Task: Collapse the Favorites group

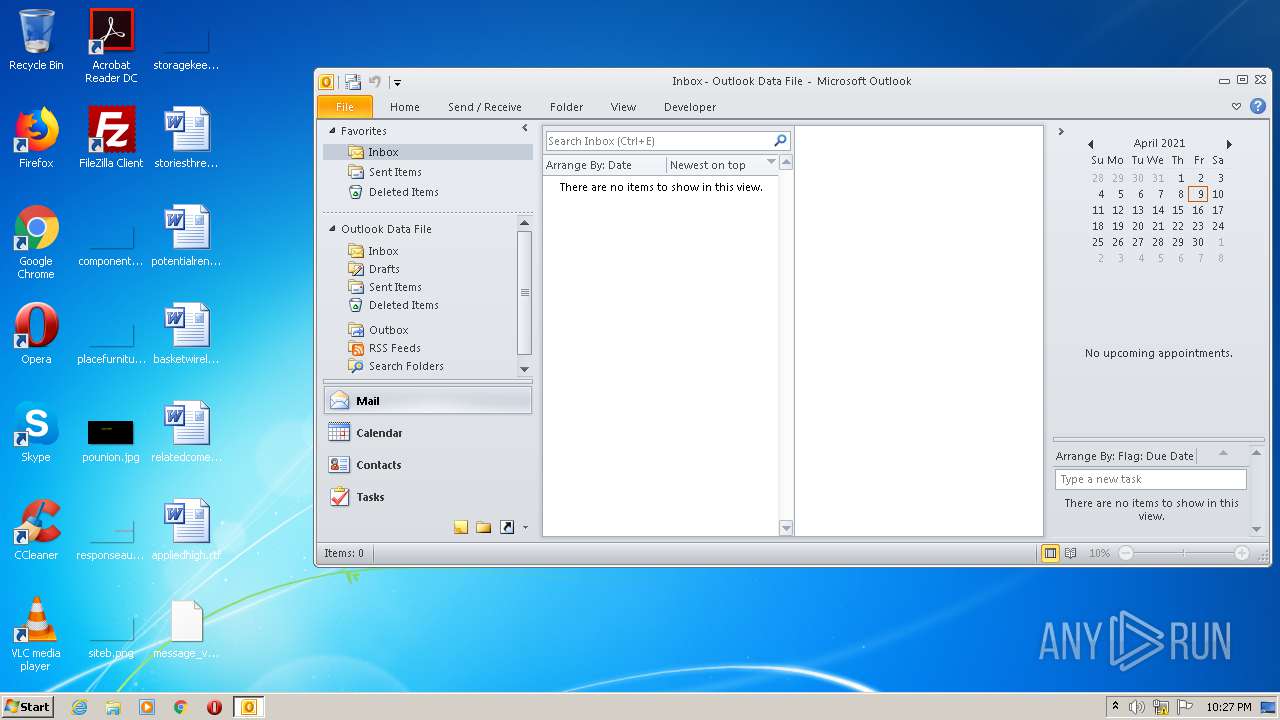Action: pyautogui.click(x=333, y=131)
